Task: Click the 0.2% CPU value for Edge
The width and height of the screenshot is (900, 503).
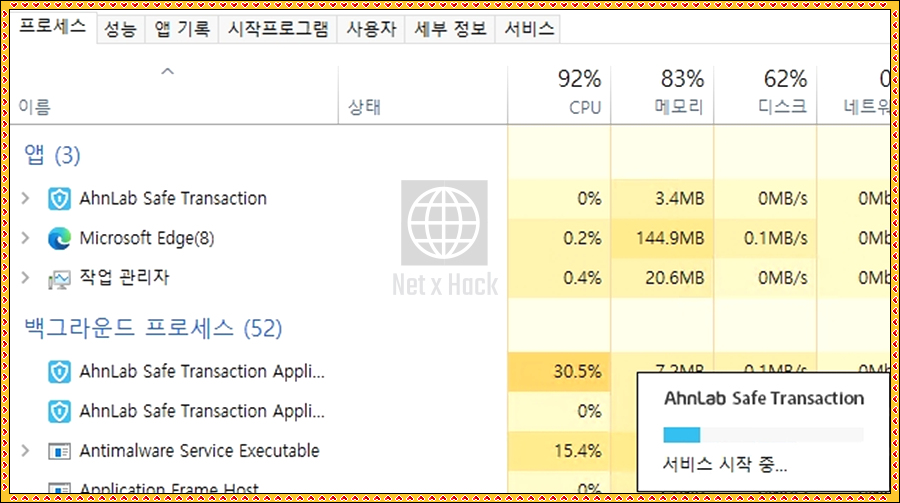Action: pyautogui.click(x=582, y=238)
